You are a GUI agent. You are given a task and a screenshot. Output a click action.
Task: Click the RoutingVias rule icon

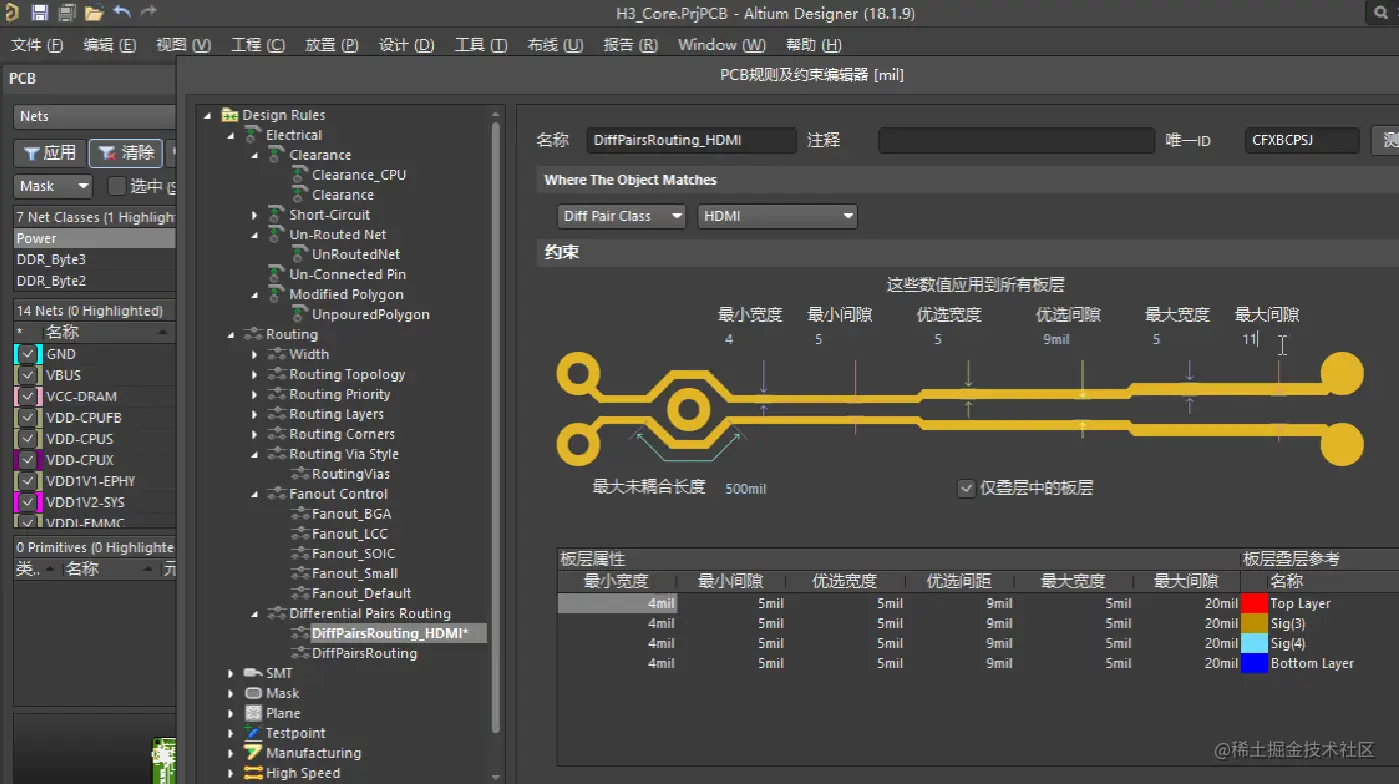(x=300, y=474)
